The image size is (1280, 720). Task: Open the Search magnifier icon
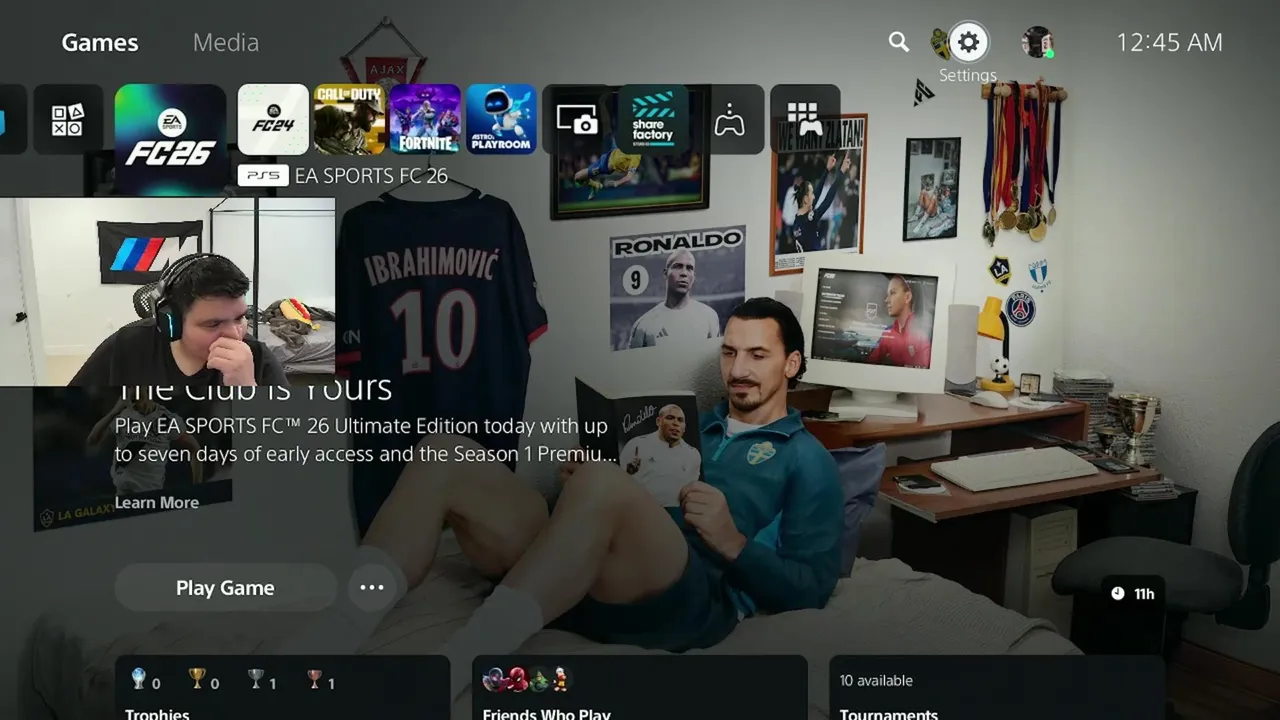[x=899, y=42]
